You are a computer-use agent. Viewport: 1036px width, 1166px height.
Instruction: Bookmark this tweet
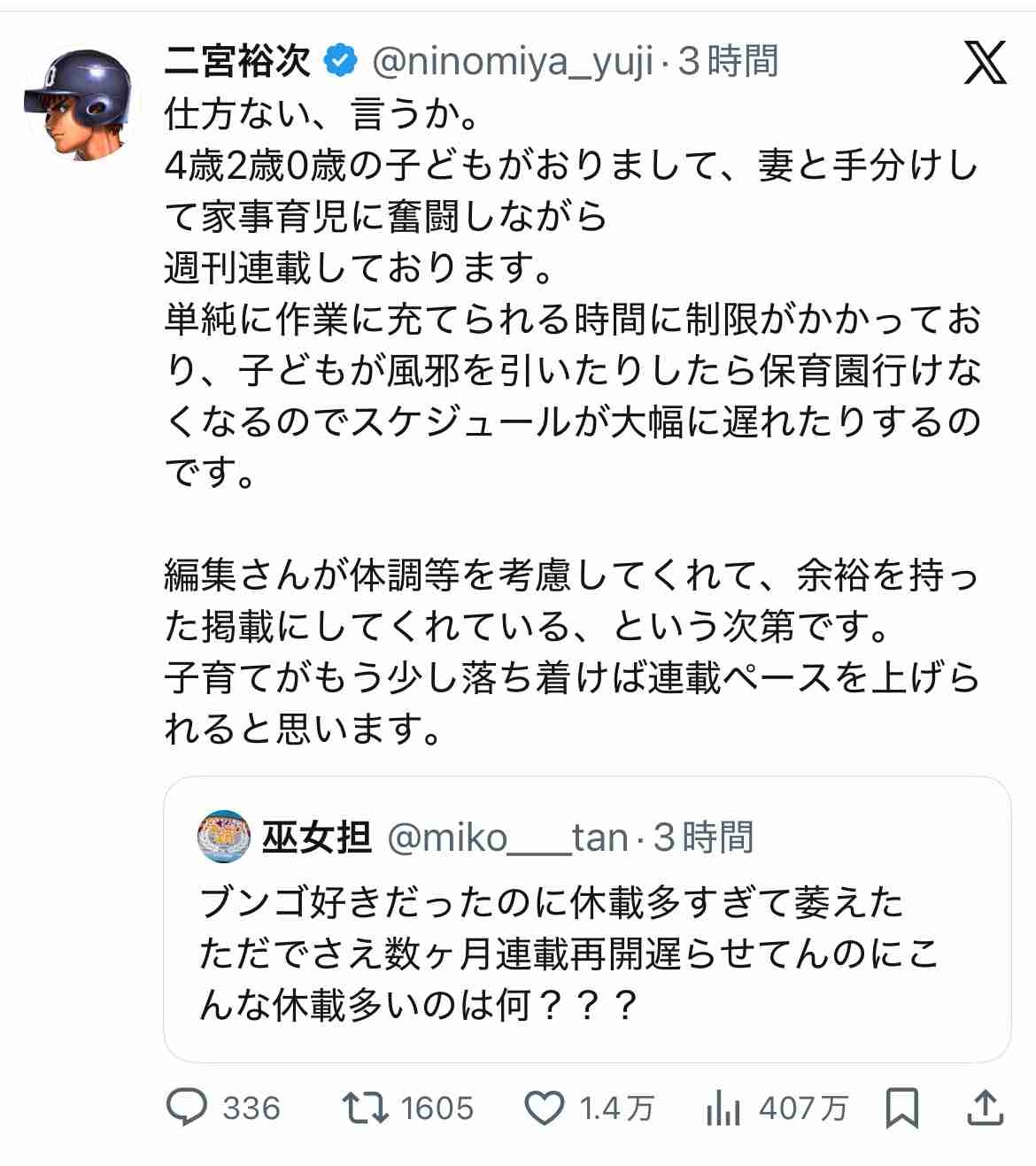(x=902, y=1108)
